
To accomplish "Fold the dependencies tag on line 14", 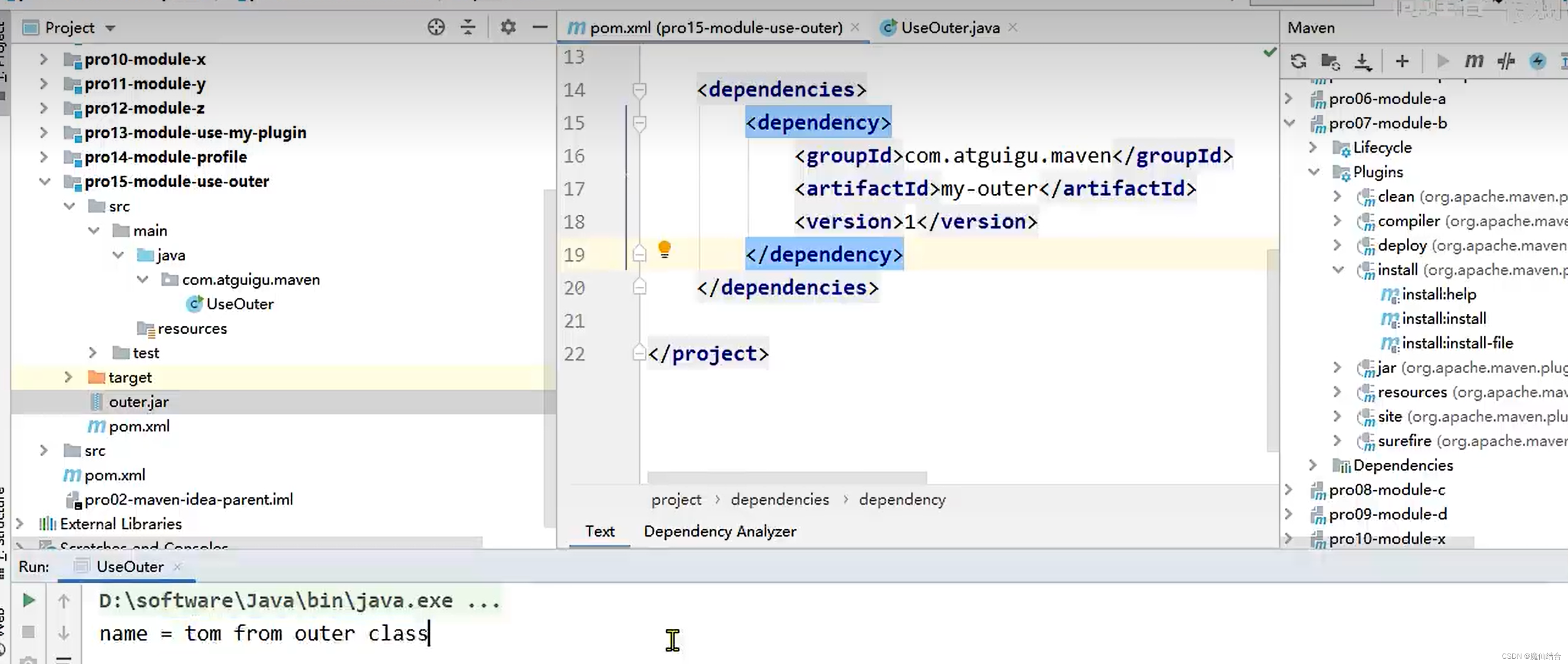I will pyautogui.click(x=639, y=90).
